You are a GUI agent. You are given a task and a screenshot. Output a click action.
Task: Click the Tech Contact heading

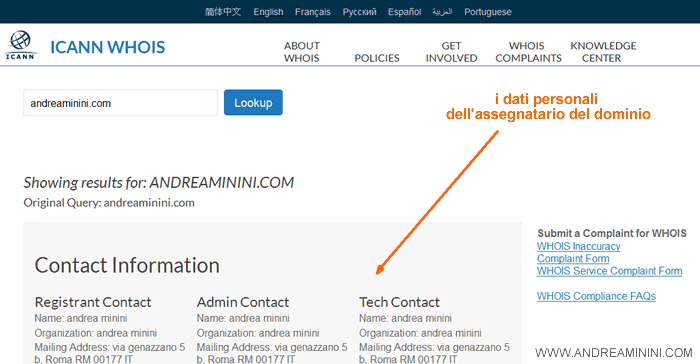(x=400, y=302)
